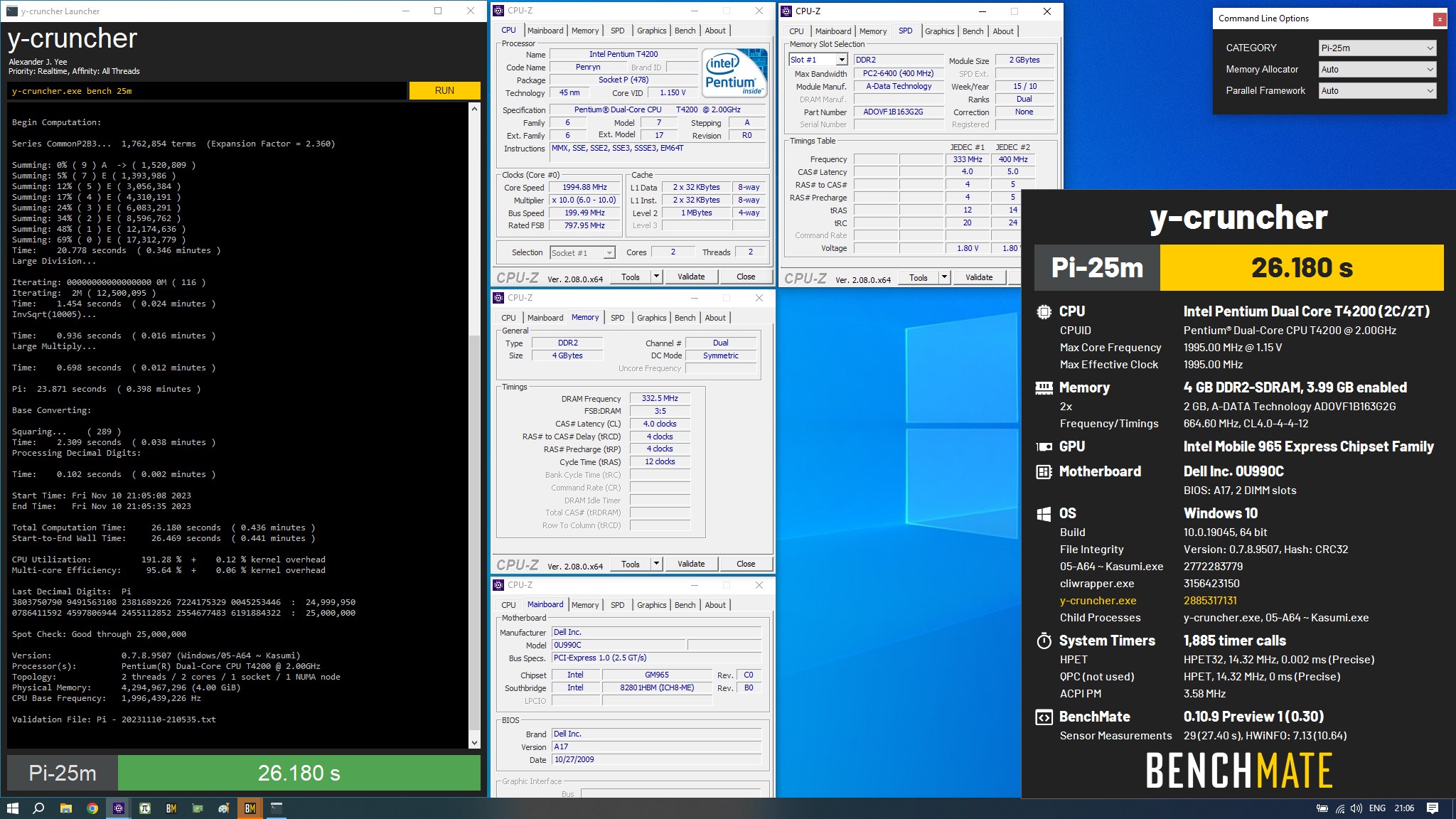Click y-cruncher output scroll down arrow
The image size is (1456, 819).
(x=474, y=743)
